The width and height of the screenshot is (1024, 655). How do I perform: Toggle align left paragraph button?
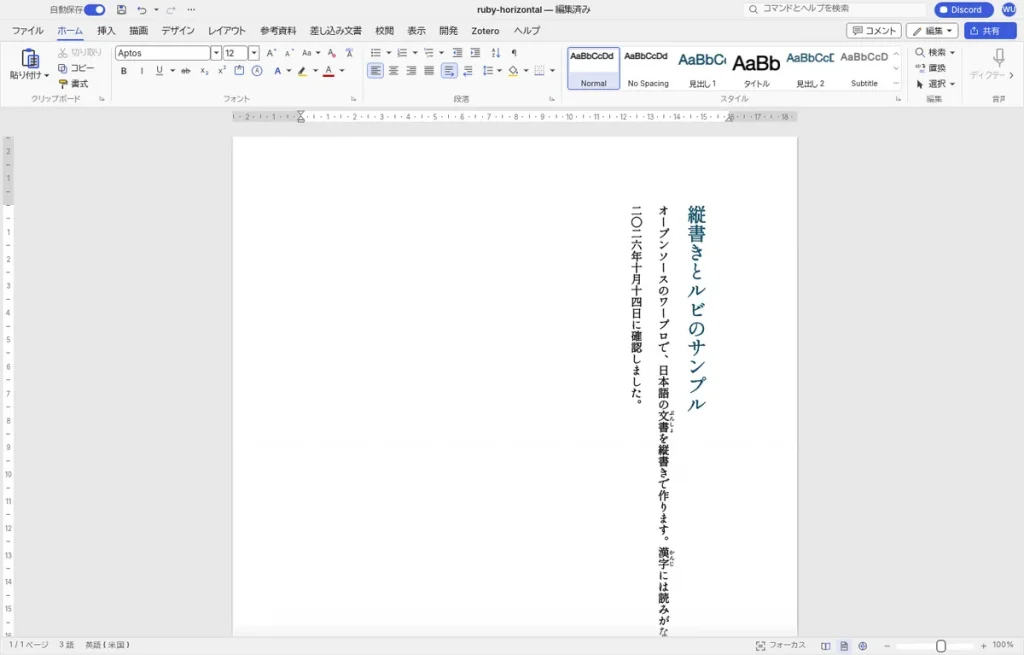375,71
